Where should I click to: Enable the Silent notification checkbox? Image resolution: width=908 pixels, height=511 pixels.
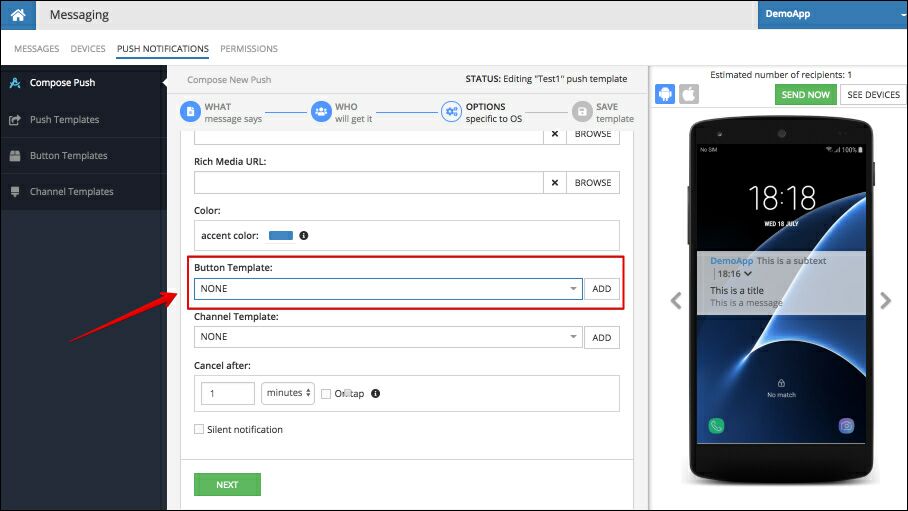point(199,429)
